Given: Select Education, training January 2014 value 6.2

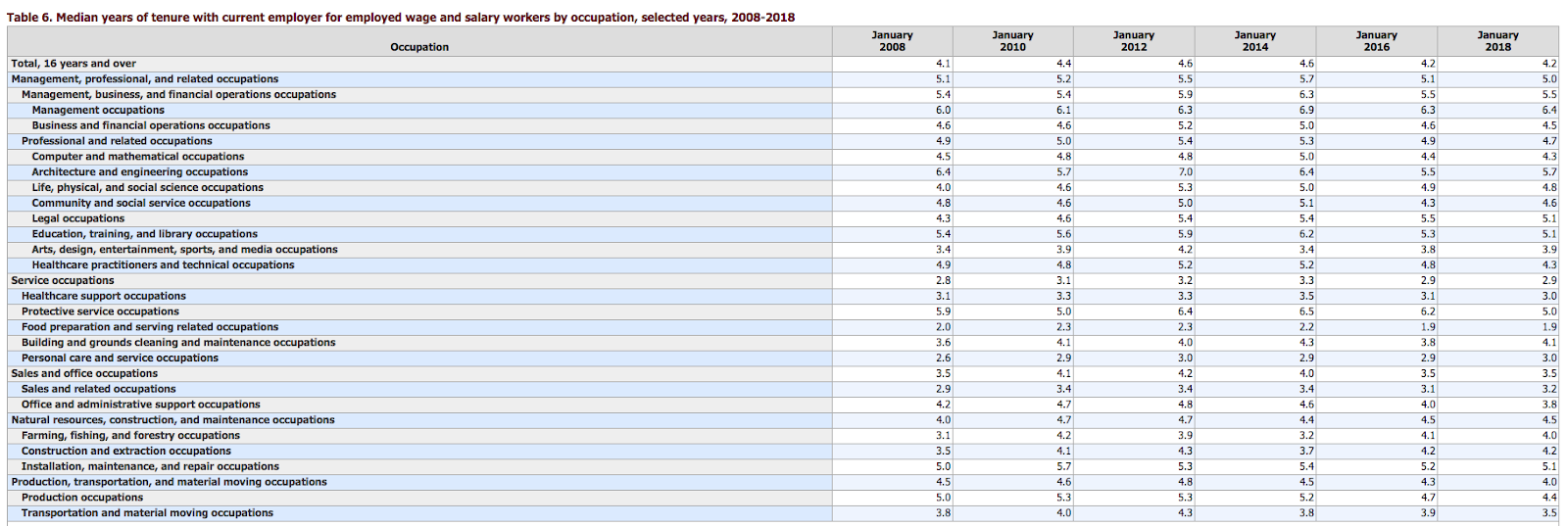Looking at the screenshot, I should tap(1306, 234).
